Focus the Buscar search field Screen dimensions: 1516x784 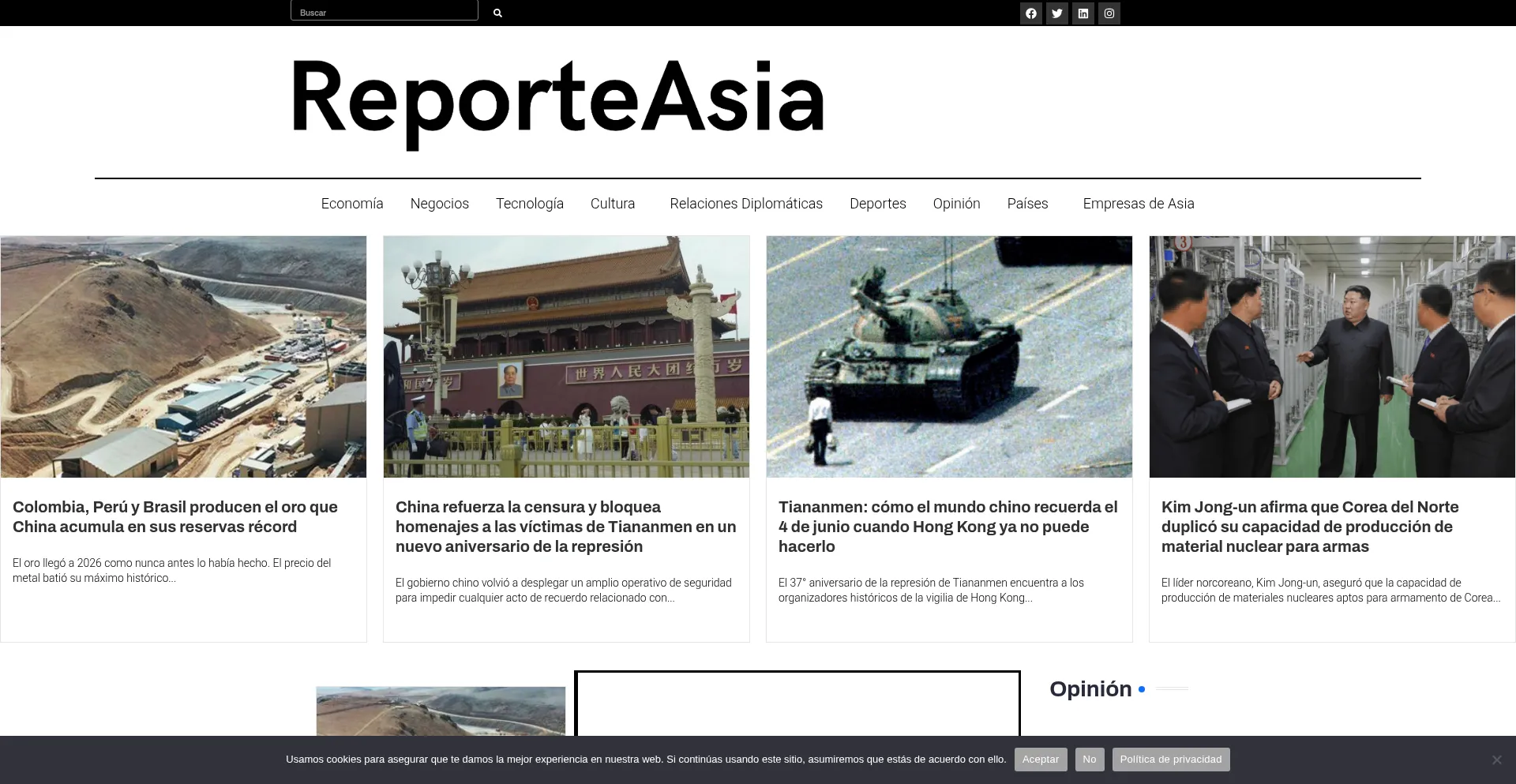tap(385, 11)
